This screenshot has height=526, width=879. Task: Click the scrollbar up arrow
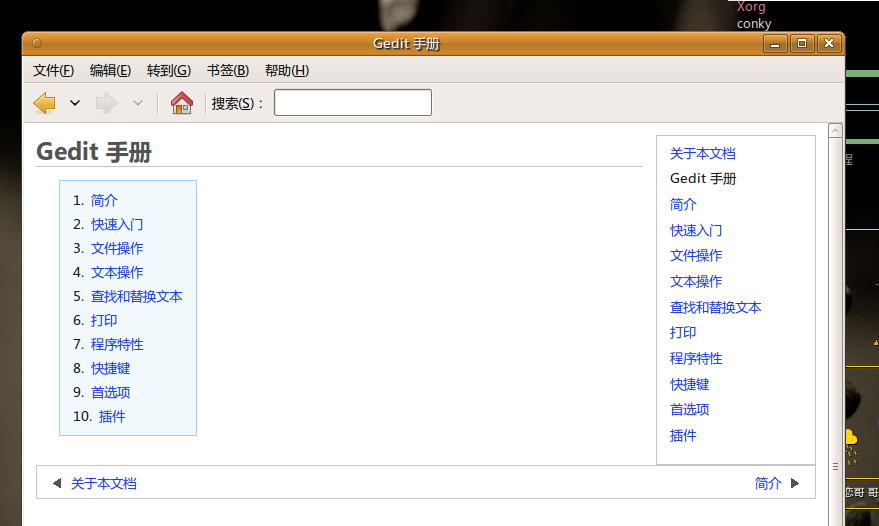(x=835, y=131)
